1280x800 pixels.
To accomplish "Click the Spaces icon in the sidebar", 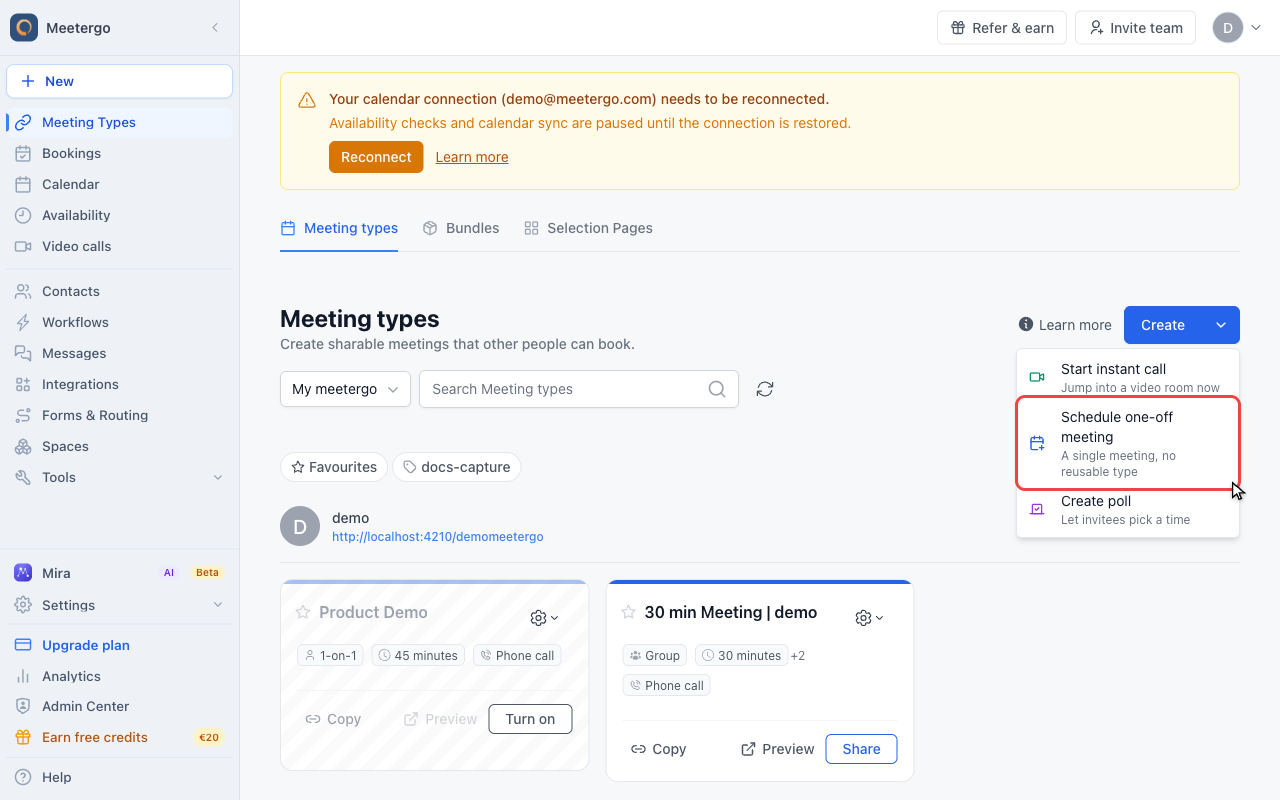I will click(23, 446).
